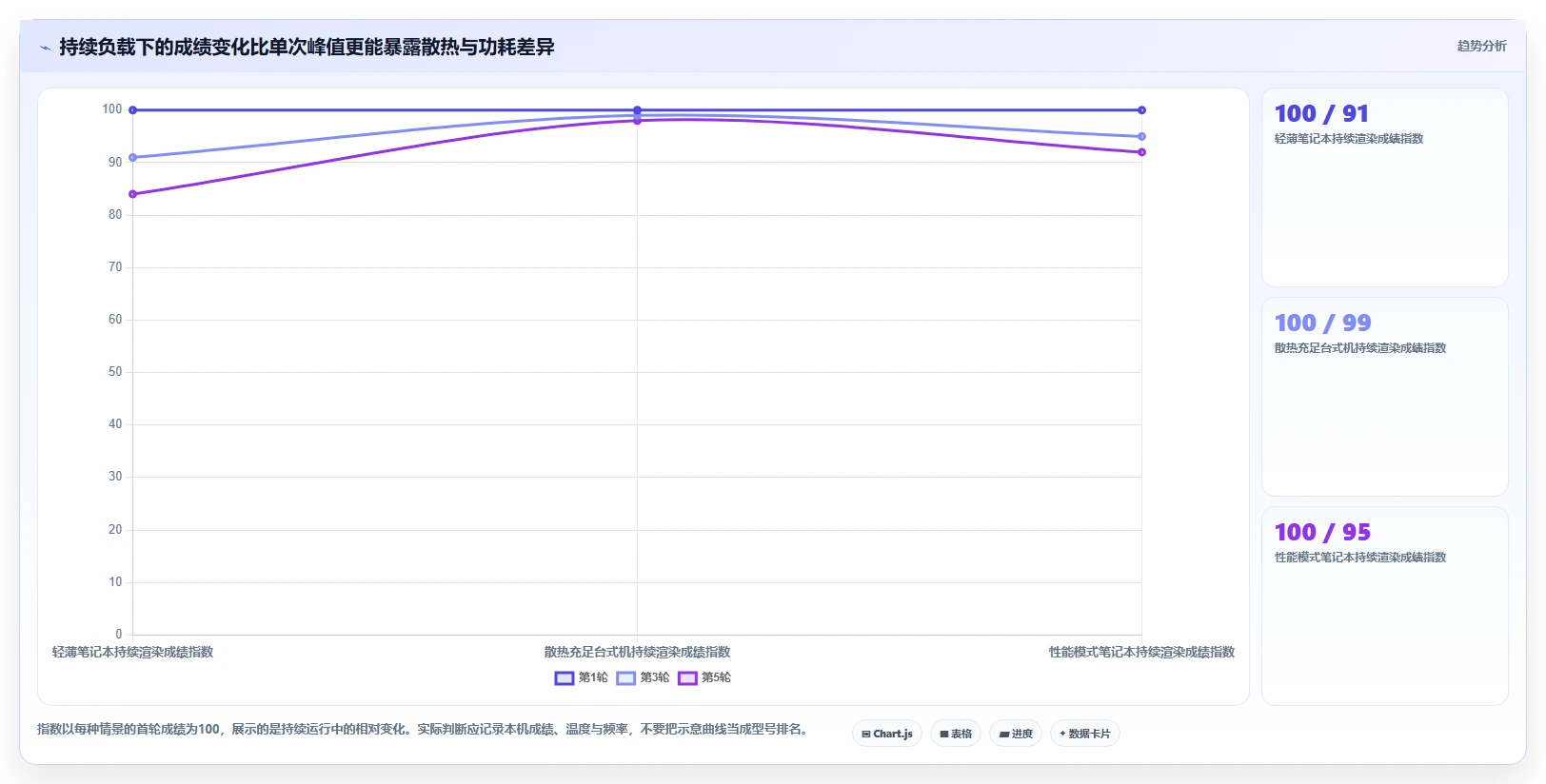Click the y-axis tick label 100
Viewport: 1546px width, 784px height.
(112, 109)
